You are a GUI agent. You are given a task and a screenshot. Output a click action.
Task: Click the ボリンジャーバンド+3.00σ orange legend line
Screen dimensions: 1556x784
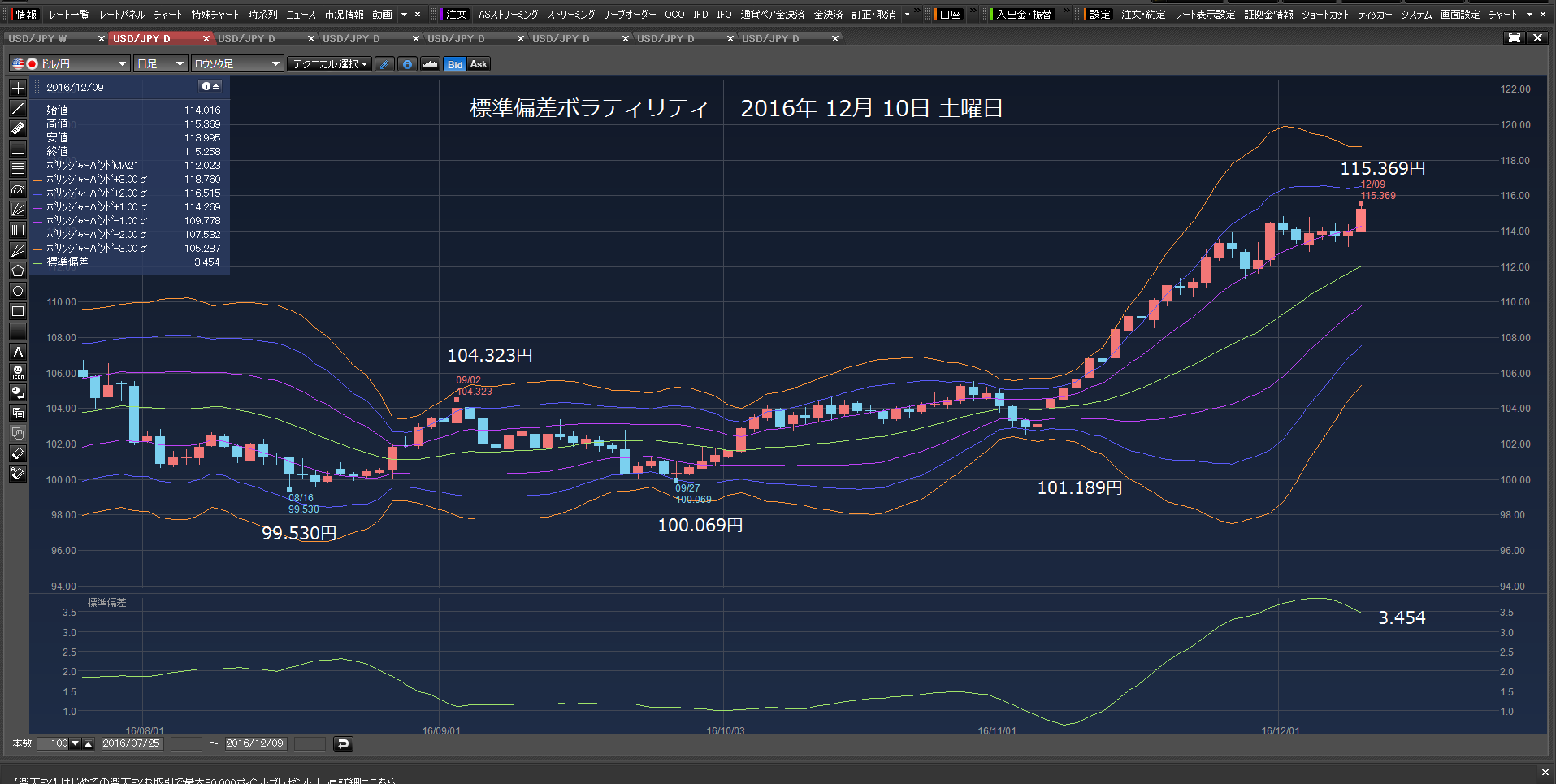tap(38, 180)
